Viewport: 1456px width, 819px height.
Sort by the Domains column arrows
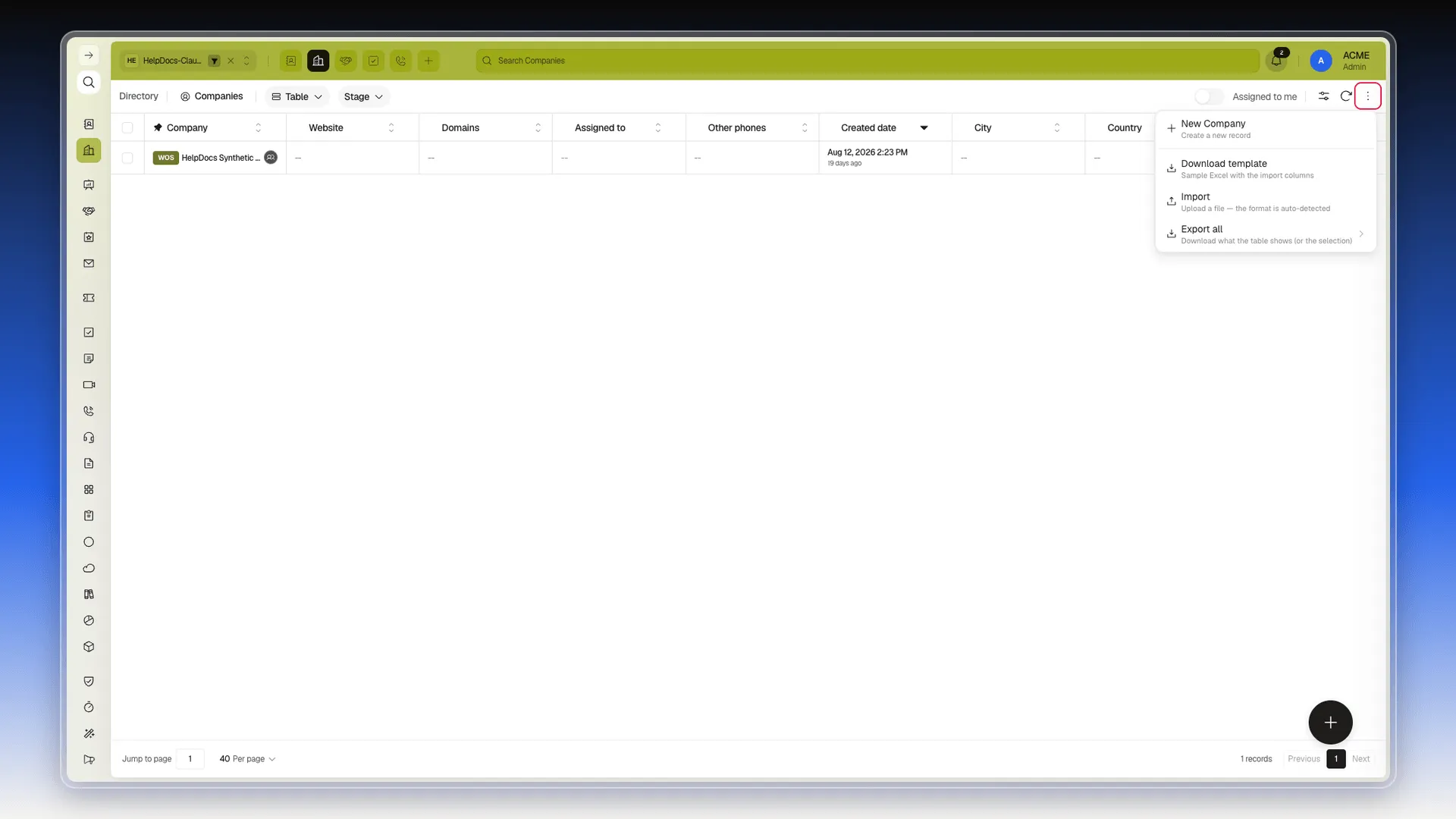click(x=538, y=127)
